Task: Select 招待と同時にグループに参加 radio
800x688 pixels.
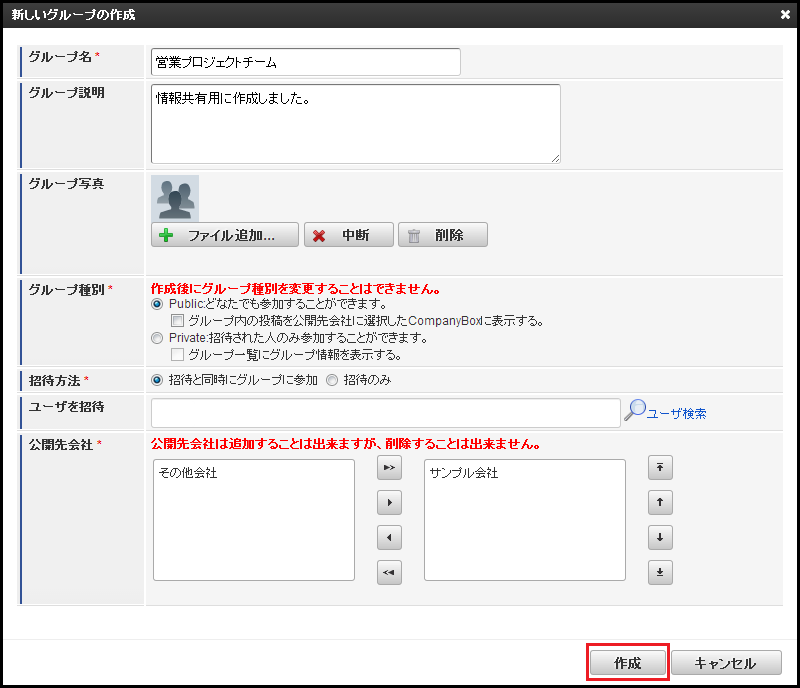Action: [x=157, y=380]
